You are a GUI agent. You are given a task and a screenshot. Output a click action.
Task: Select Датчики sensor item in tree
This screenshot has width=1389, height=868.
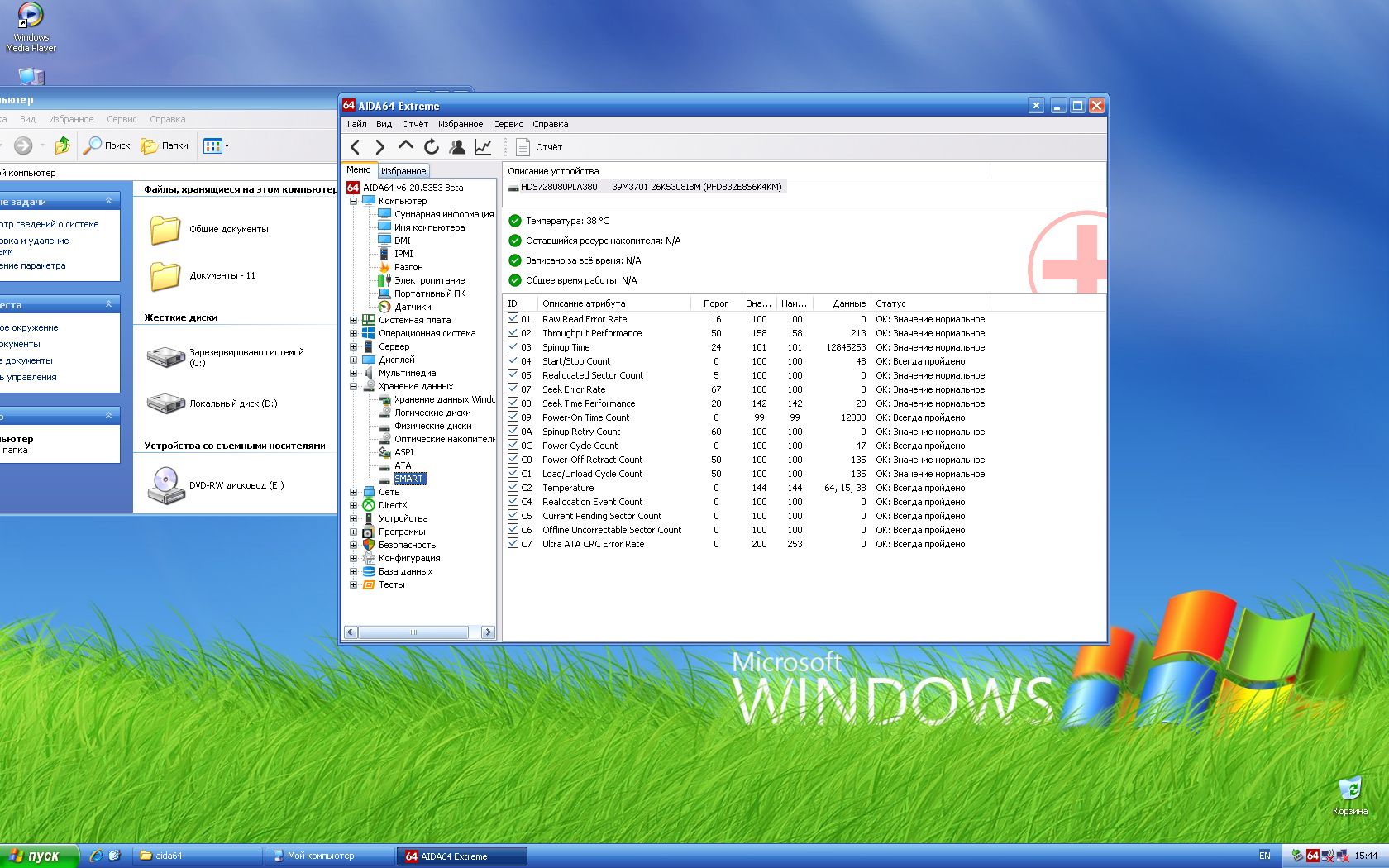coord(413,307)
